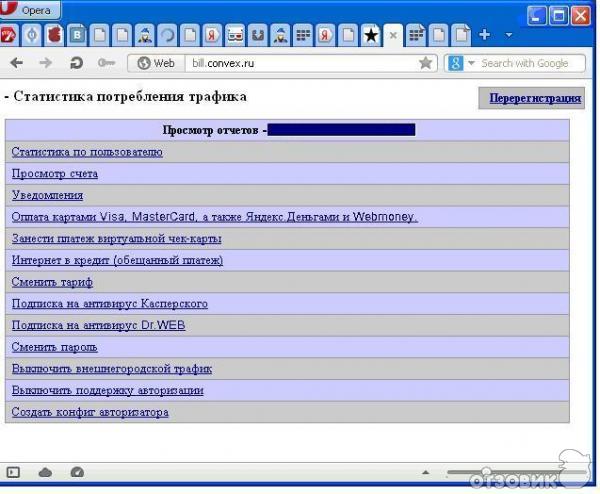Toggle Opera Turbo speedometer icon in status bar
This screenshot has height=494, width=600.
pyautogui.click(x=77, y=472)
